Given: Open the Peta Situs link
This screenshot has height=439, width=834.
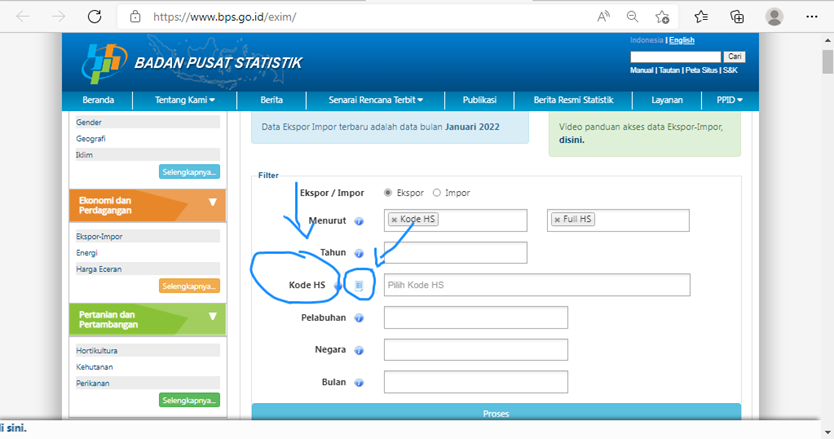Looking at the screenshot, I should click(x=701, y=70).
